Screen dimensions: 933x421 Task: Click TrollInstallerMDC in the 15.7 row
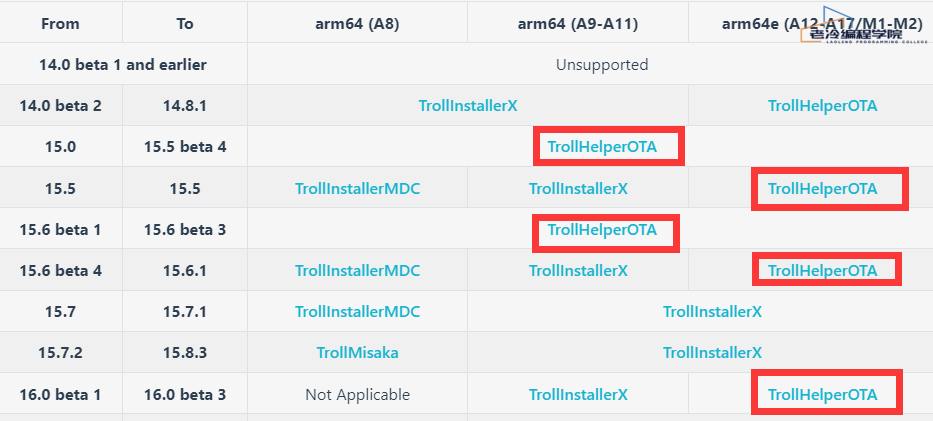coord(357,312)
